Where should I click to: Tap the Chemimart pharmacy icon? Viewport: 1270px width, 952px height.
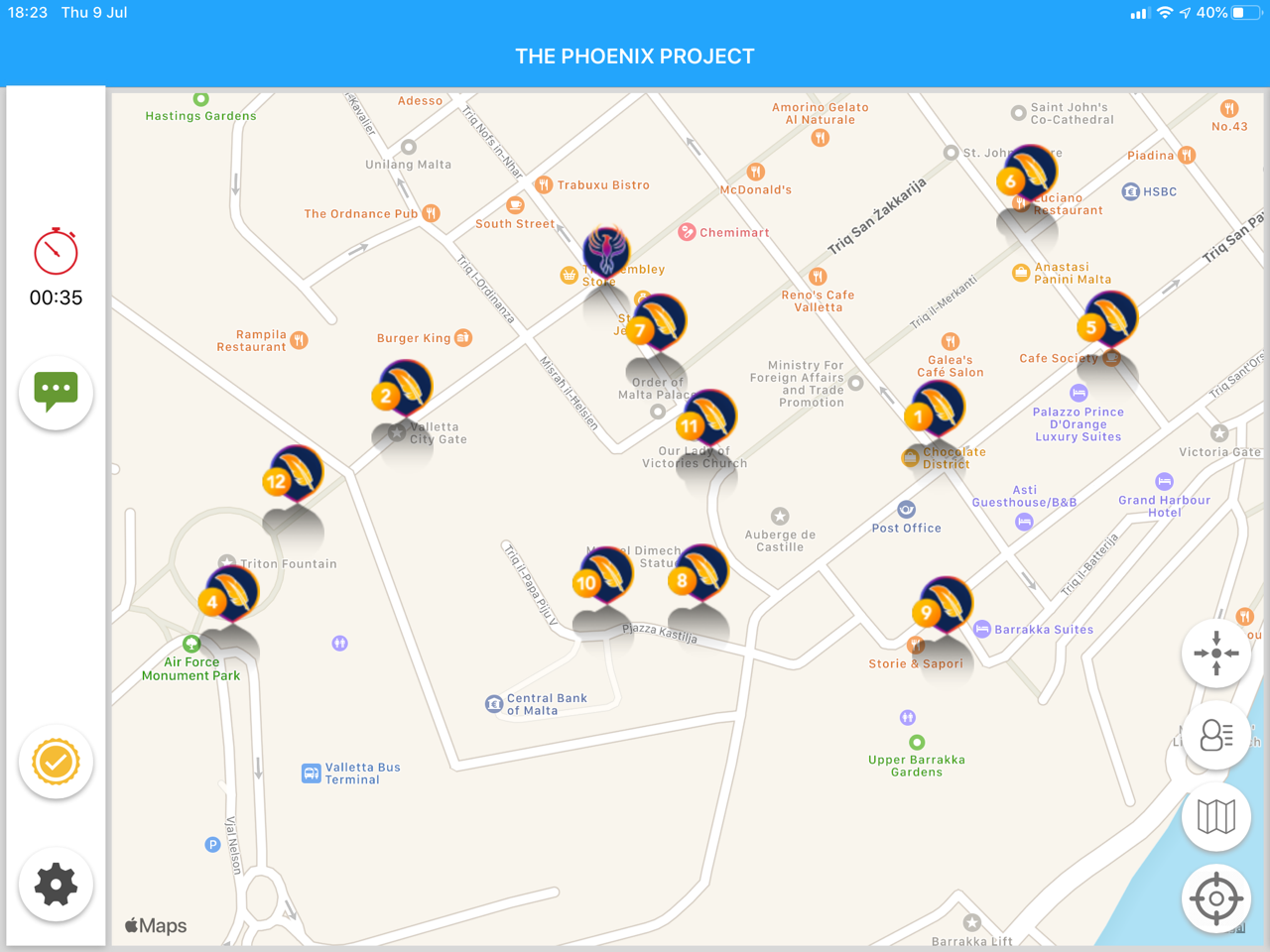687,232
